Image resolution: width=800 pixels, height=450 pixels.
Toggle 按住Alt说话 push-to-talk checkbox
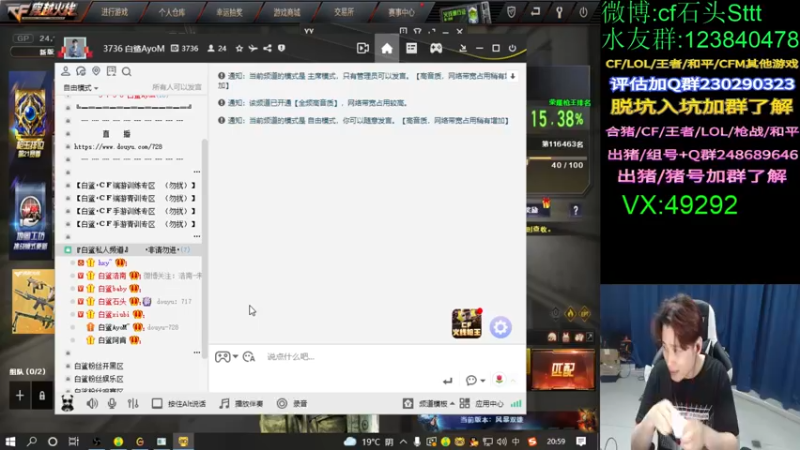(157, 404)
